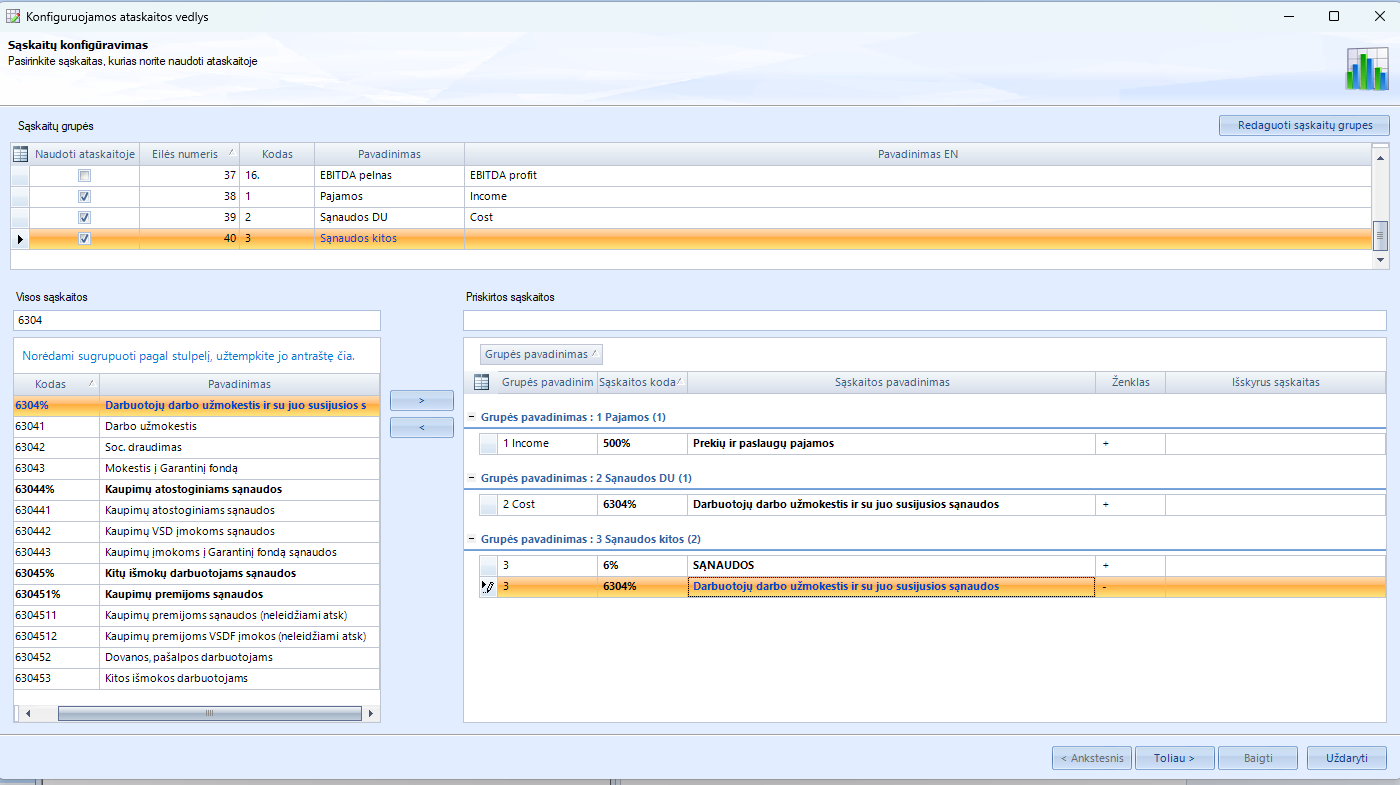Uncheck the Pajamos row checkbox
The image size is (1400, 785).
click(x=85, y=197)
